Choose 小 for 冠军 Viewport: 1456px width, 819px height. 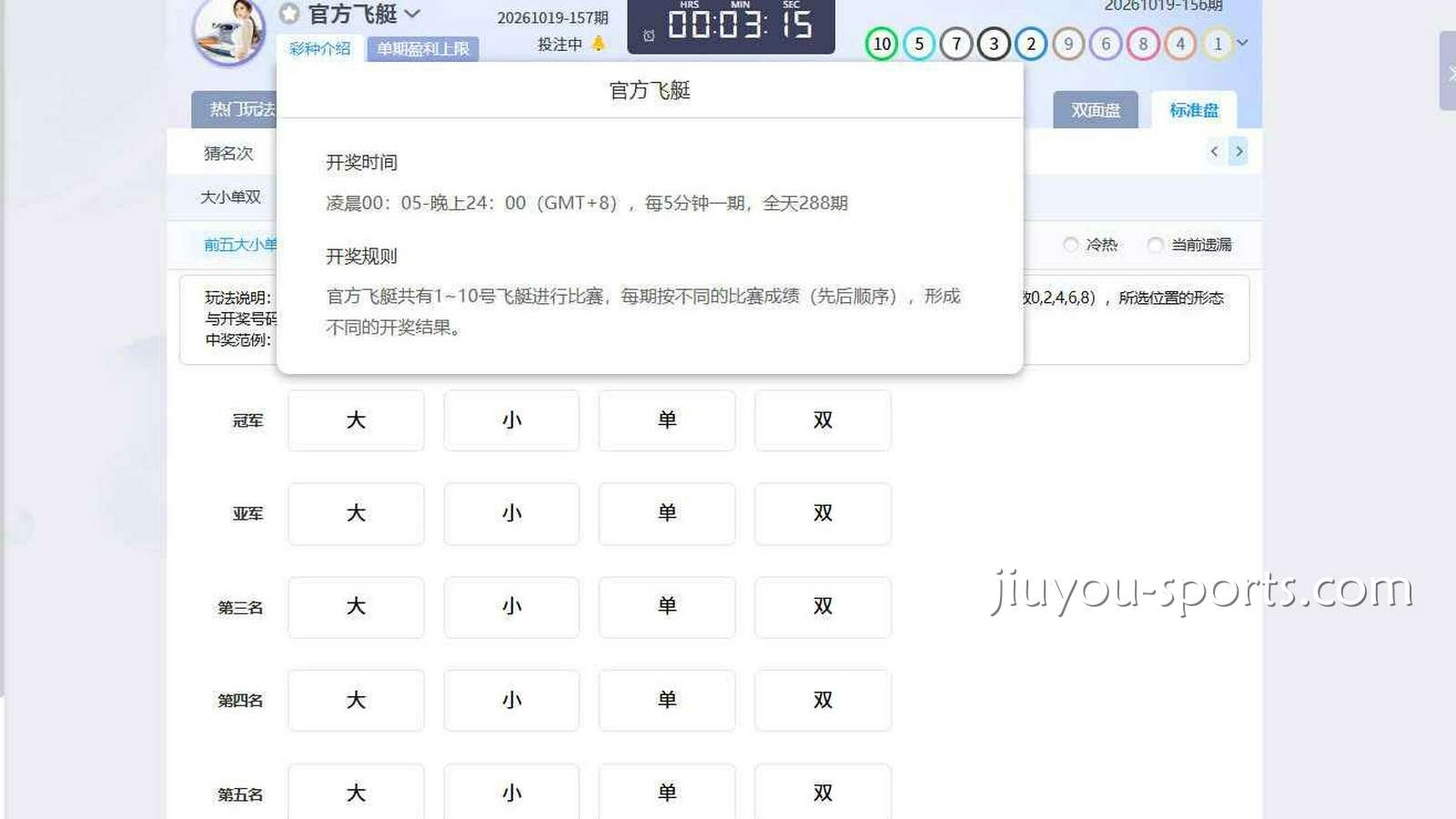pyautogui.click(x=511, y=420)
